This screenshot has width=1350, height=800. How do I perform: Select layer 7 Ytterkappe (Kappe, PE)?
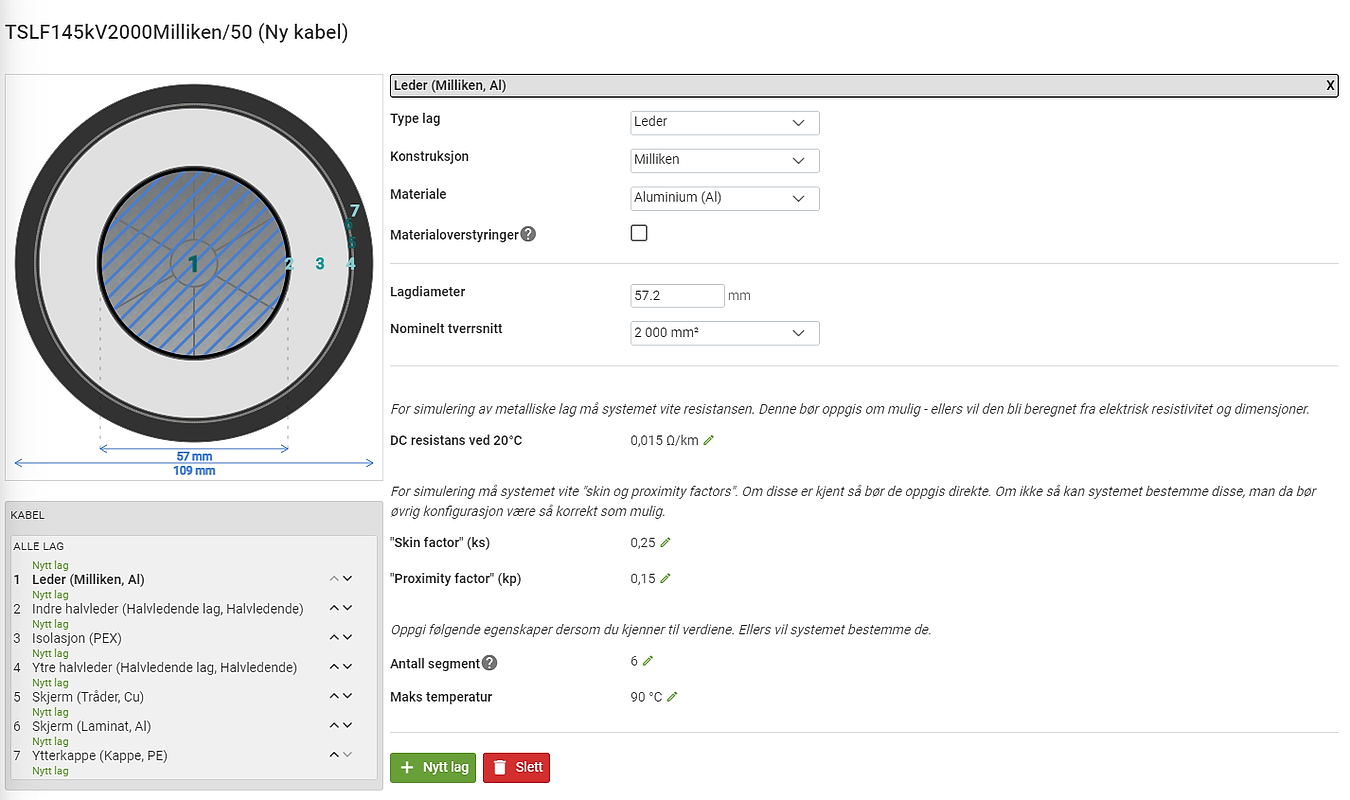tap(100, 756)
